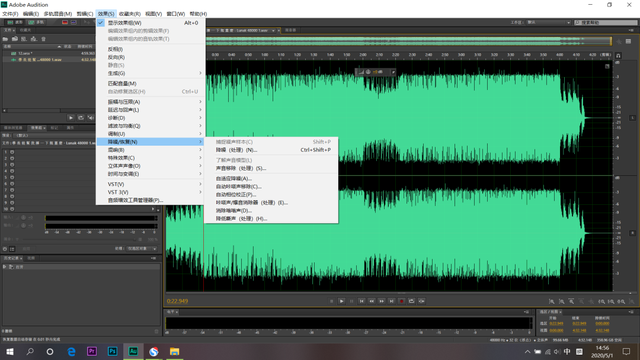This screenshot has width=640, height=360.
Task: Click the Rewind transport button
Action: coord(371,301)
